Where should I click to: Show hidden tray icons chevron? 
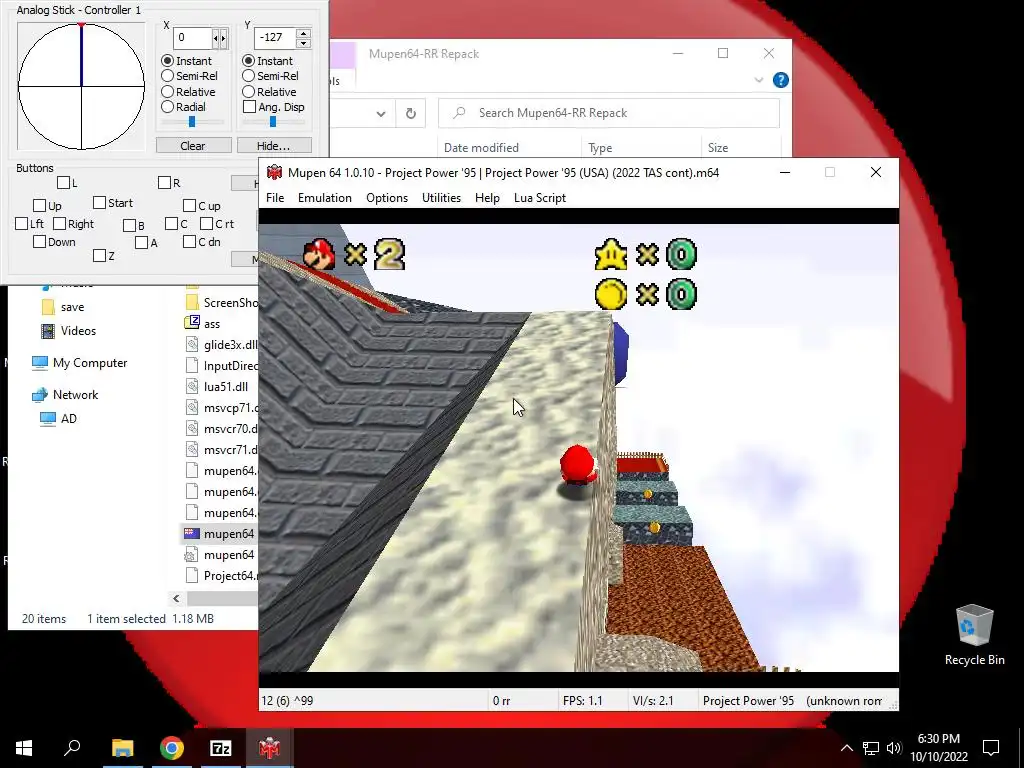point(846,748)
